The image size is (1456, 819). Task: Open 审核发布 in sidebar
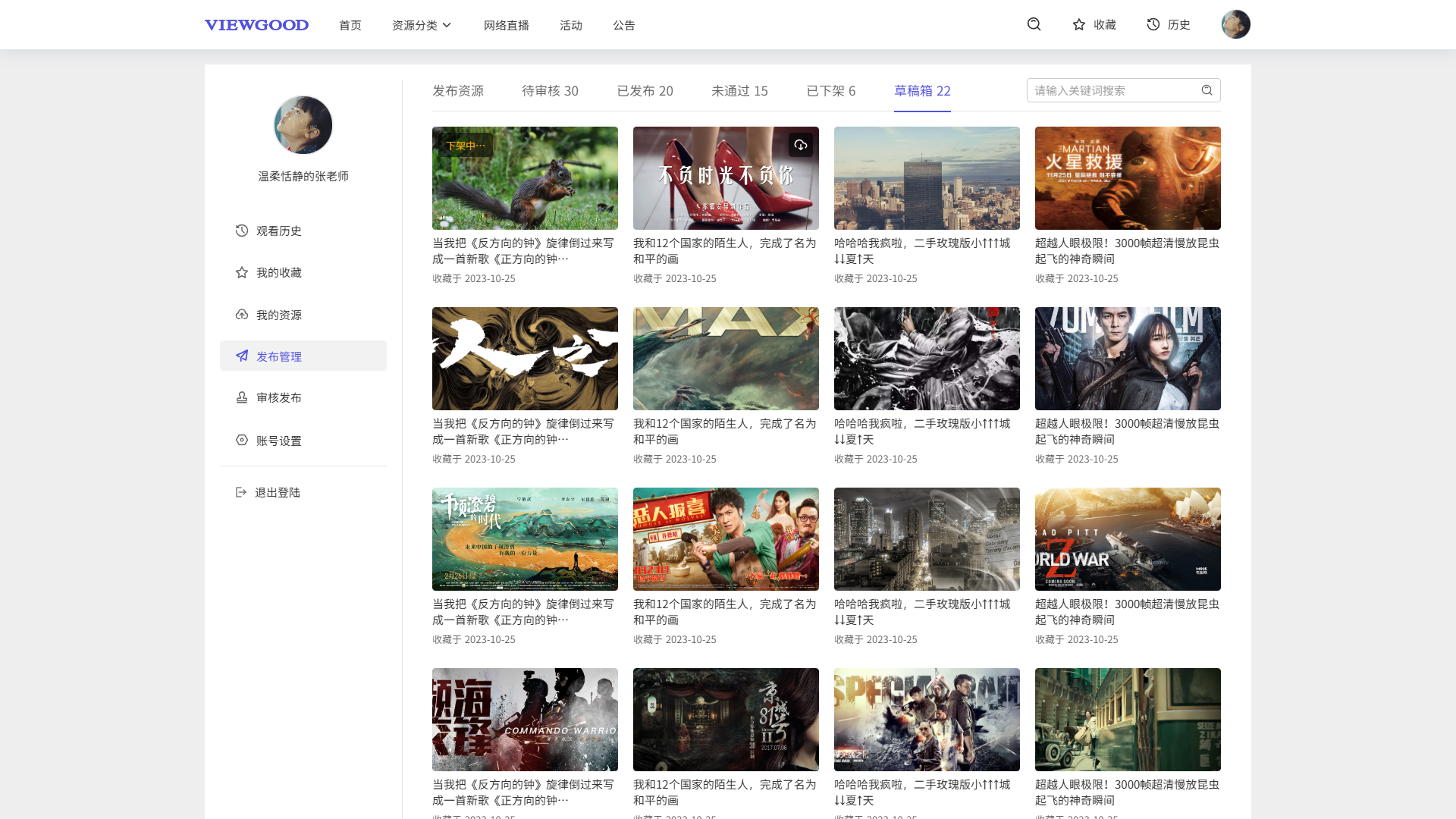(x=303, y=397)
